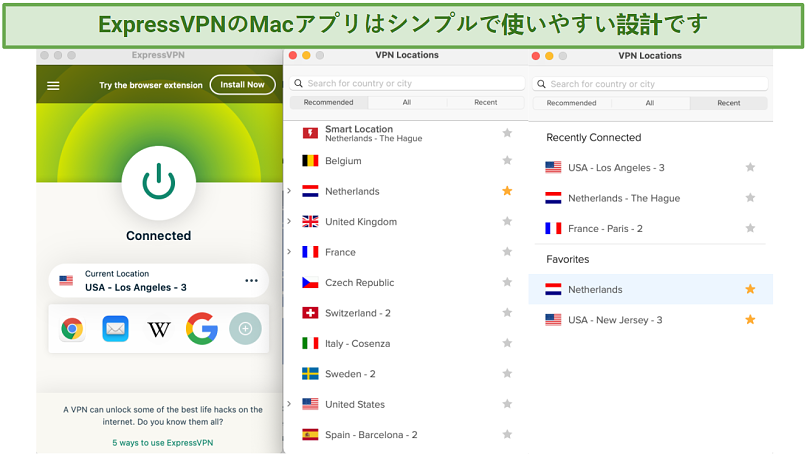This screenshot has height=455, width=806.
Task: Click the Current Location USA flag icon
Action: (66, 281)
